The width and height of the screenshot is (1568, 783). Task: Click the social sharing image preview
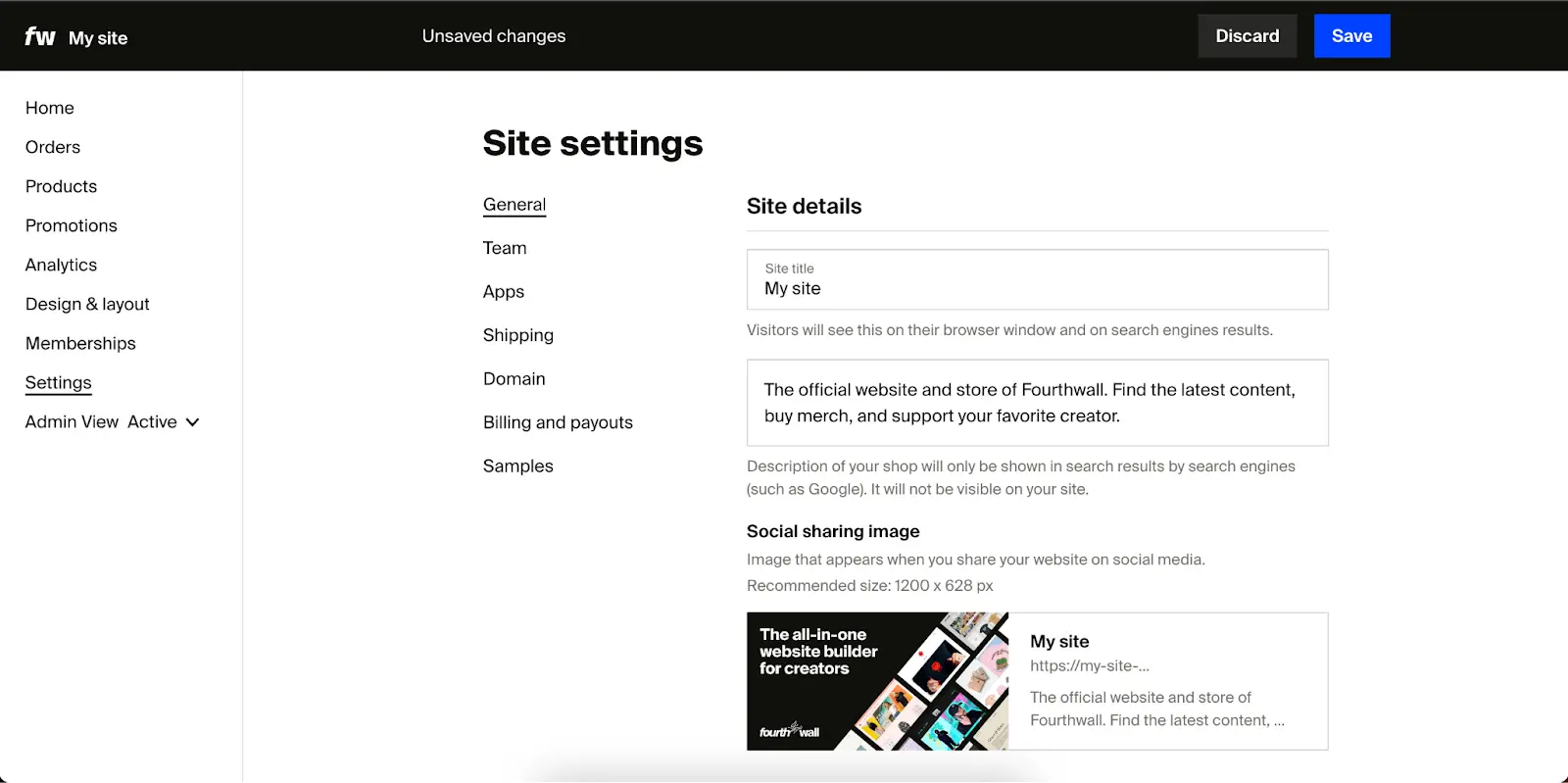click(x=877, y=680)
